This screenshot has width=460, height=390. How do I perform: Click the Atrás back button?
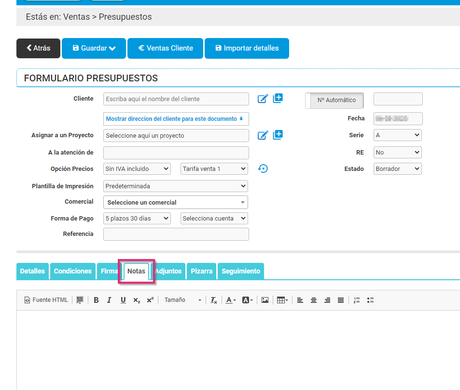click(38, 48)
